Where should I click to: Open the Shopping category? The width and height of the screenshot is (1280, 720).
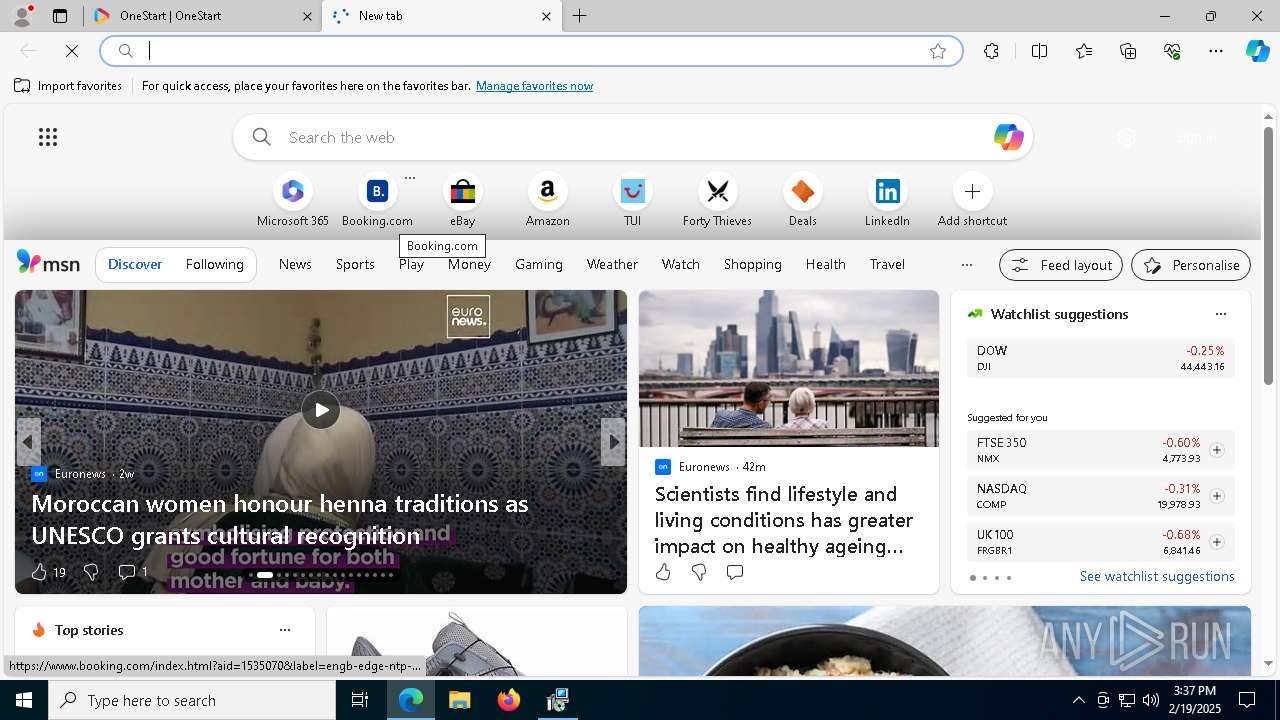[753, 264]
